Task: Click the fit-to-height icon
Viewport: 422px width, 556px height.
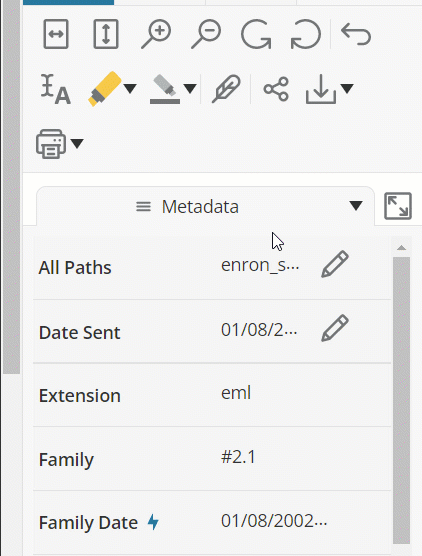Action: pos(106,34)
